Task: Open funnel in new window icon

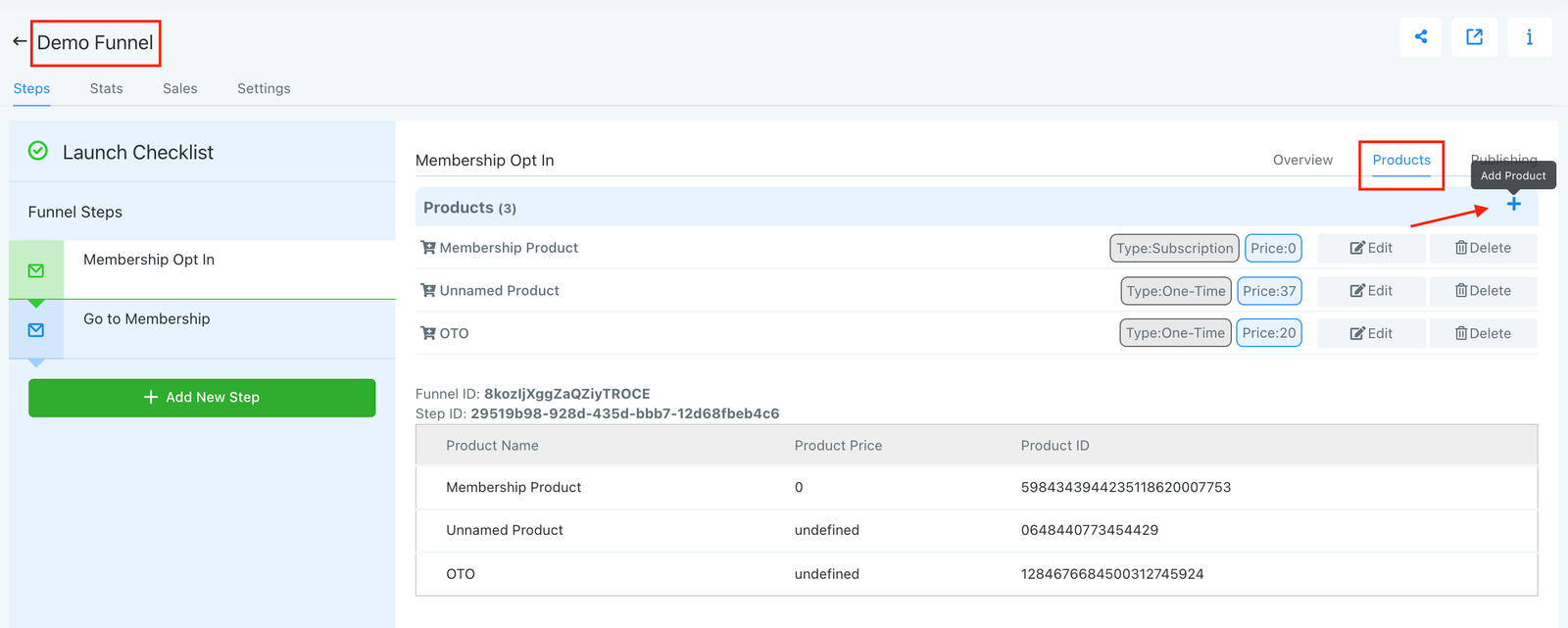Action: pyautogui.click(x=1474, y=37)
